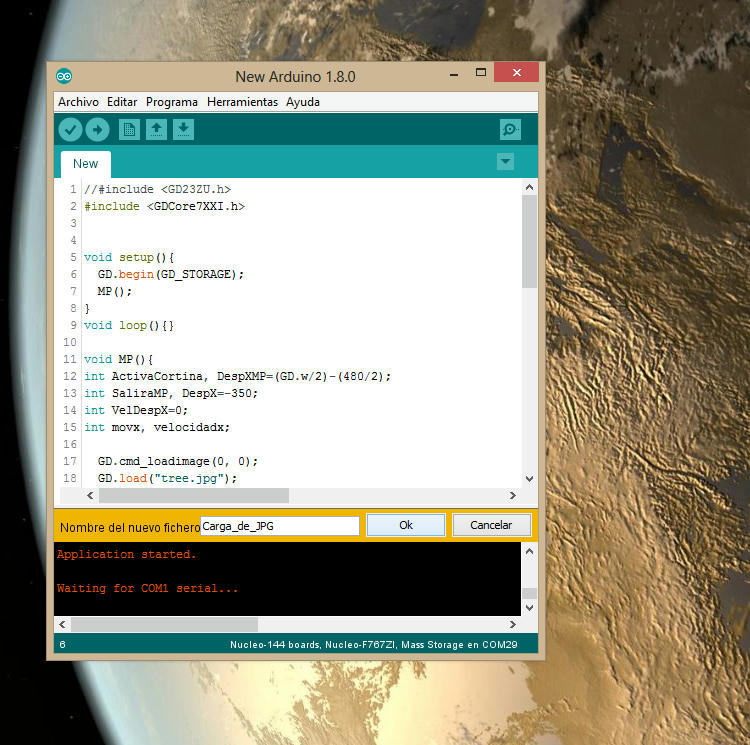750x745 pixels.
Task: Click the Cancelar button
Action: point(491,525)
